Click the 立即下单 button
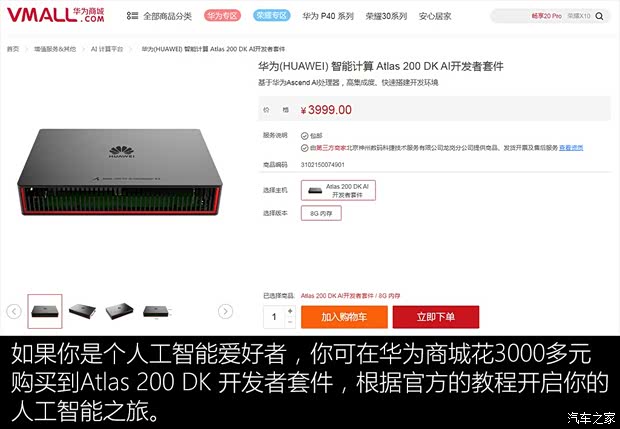The height and width of the screenshot is (429, 620). 436,317
